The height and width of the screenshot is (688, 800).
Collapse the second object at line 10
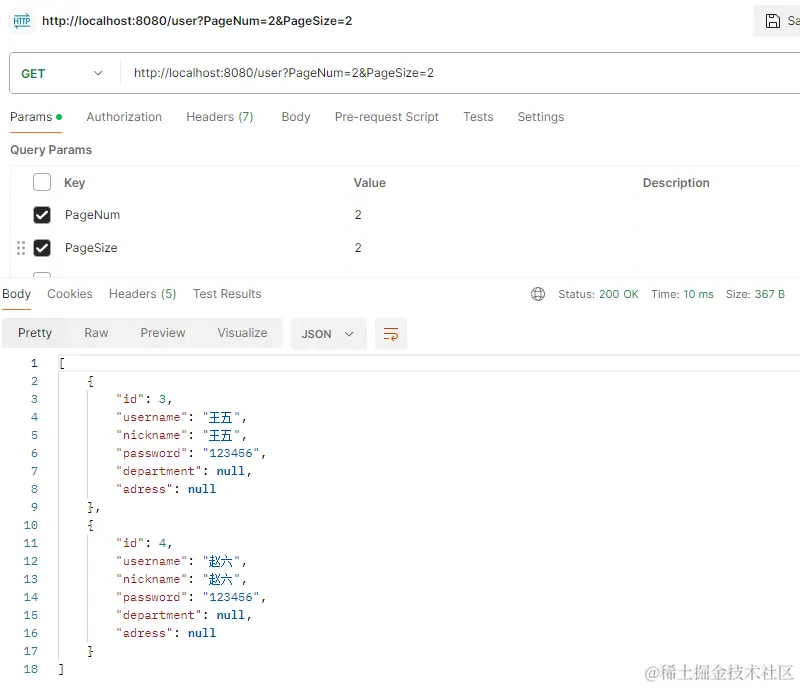coord(90,525)
